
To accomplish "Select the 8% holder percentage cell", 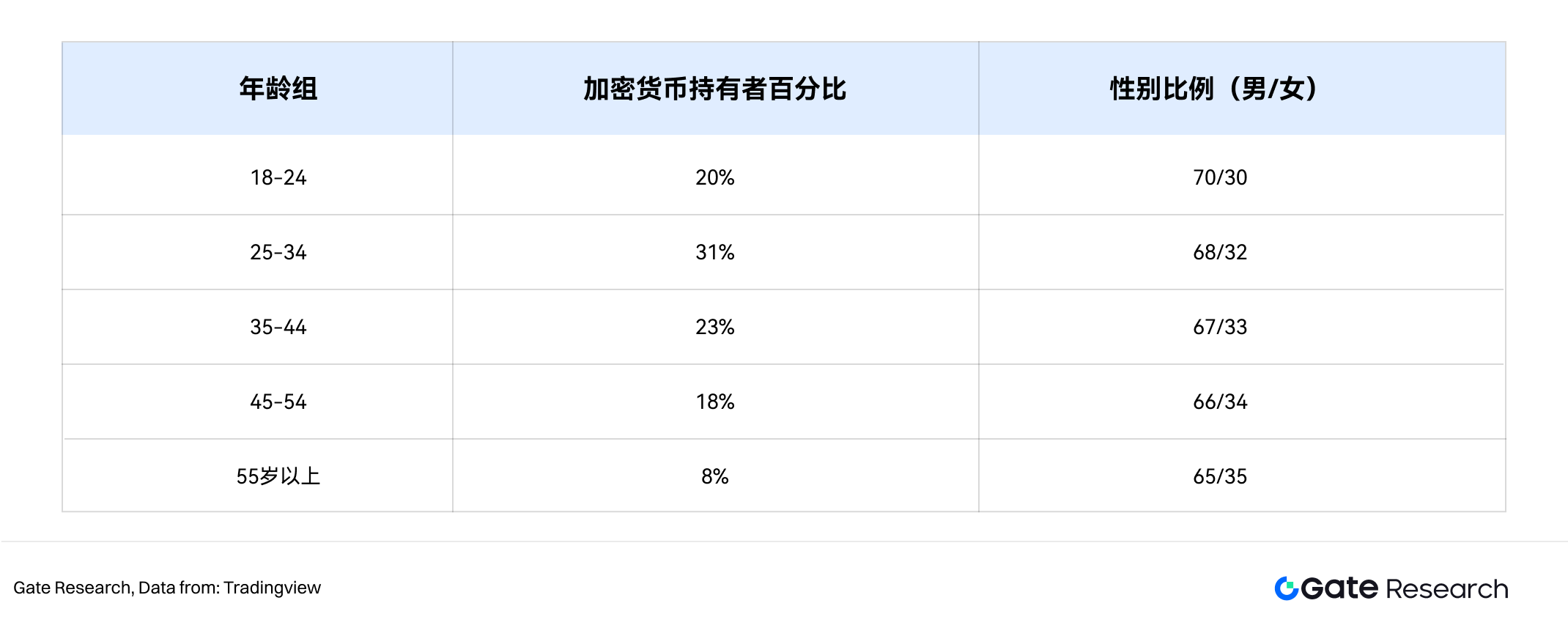I will (715, 476).
